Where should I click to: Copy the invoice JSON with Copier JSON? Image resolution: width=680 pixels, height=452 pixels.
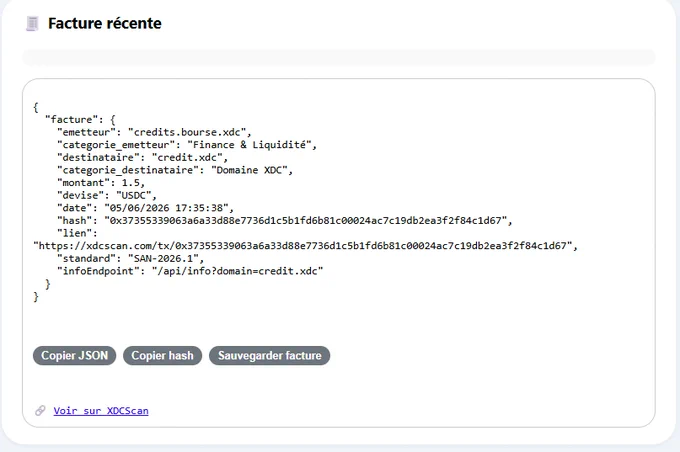click(x=75, y=356)
